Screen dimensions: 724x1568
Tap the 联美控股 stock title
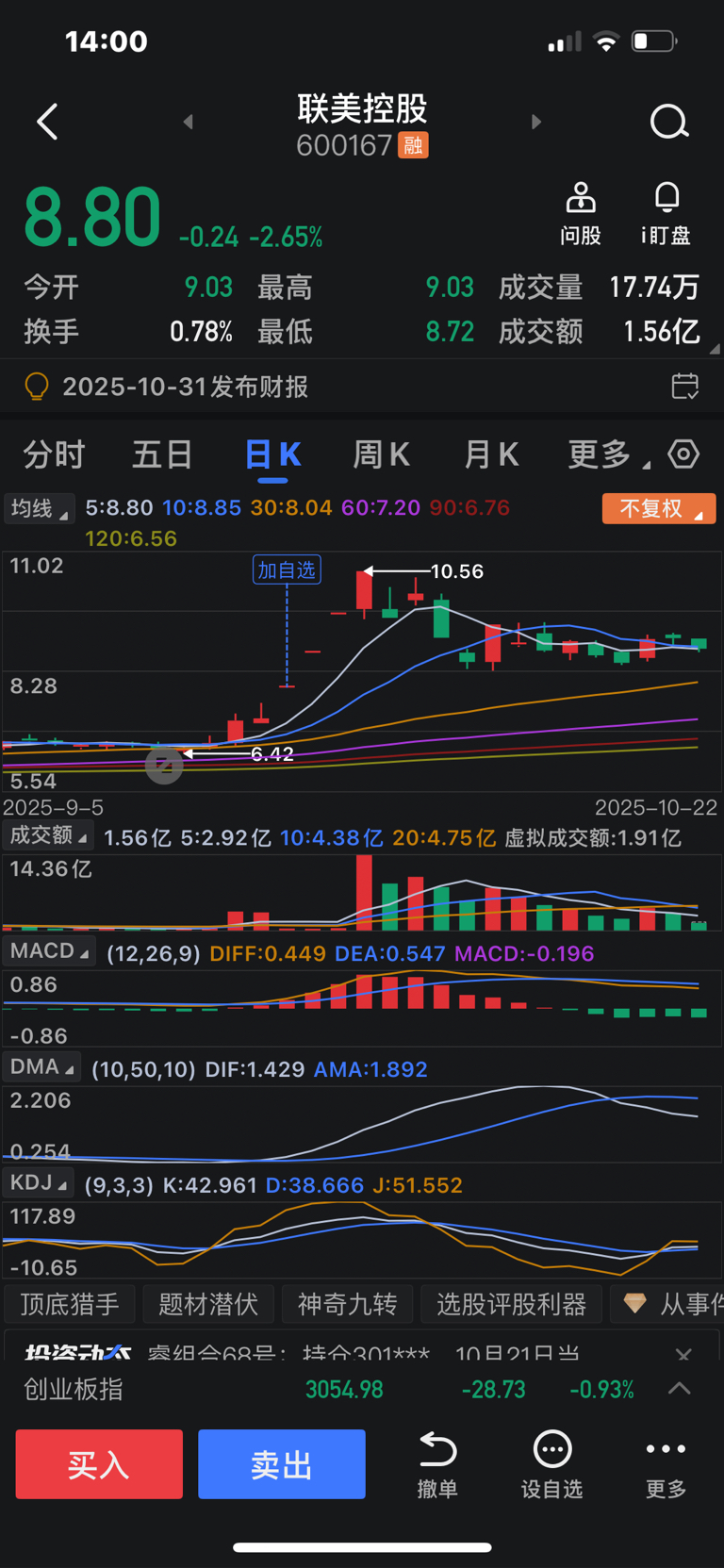tap(362, 108)
